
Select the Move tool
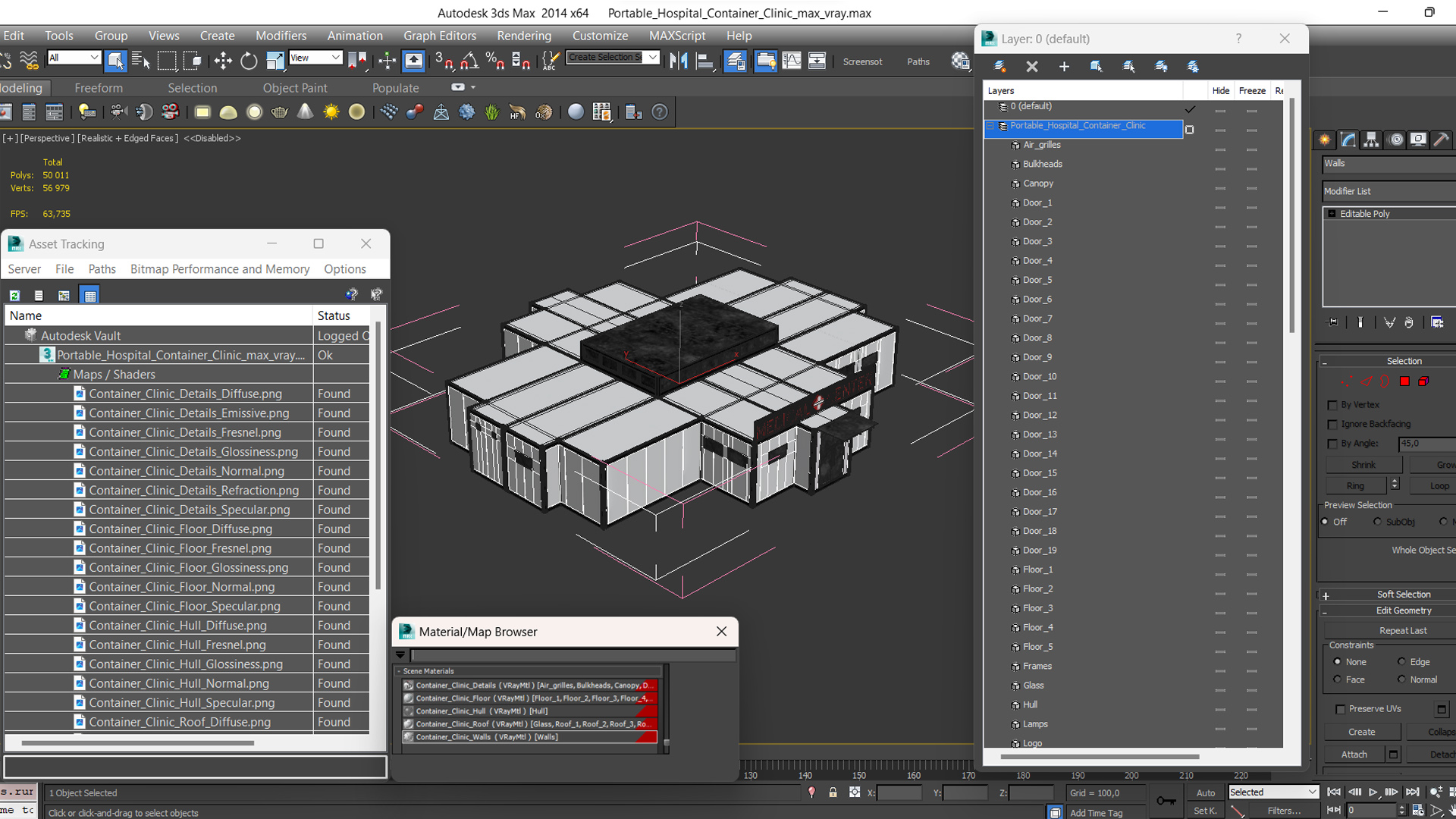[x=223, y=61]
